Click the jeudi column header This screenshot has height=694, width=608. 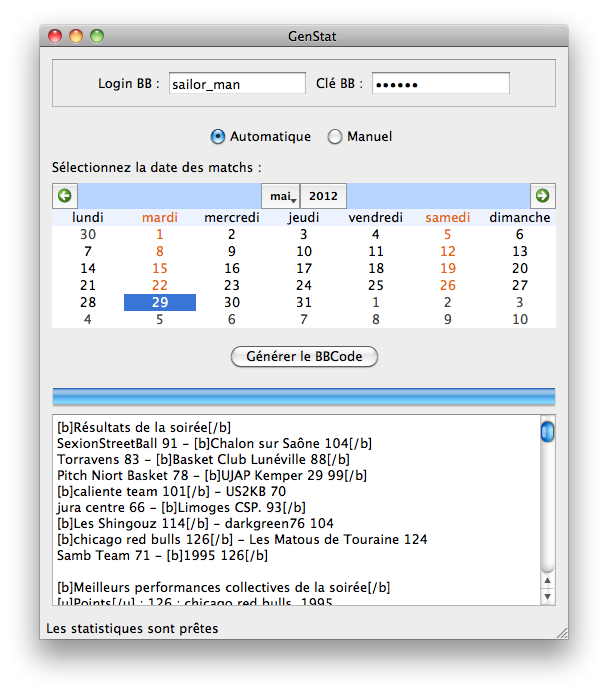click(x=304, y=217)
